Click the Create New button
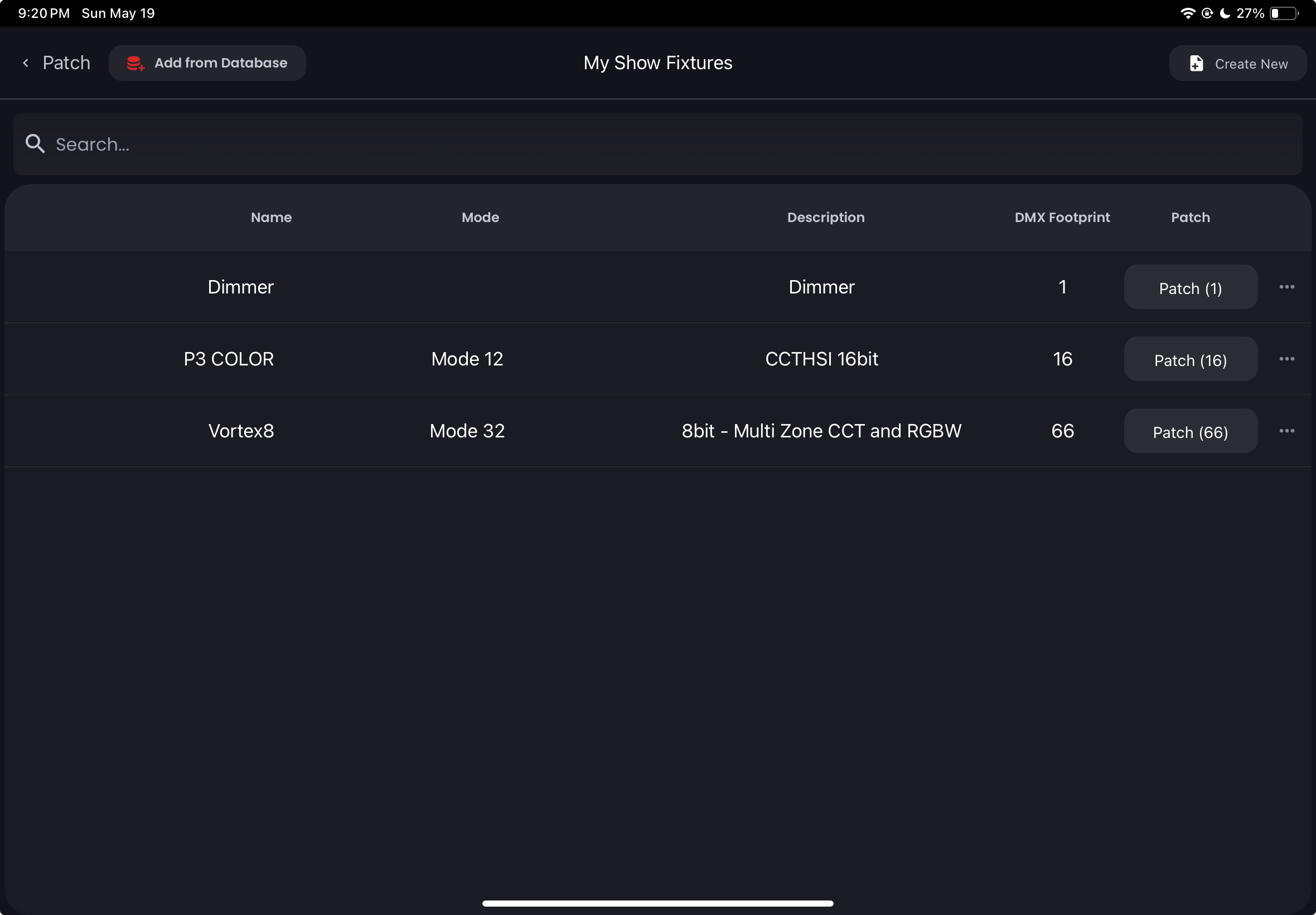 pos(1237,64)
